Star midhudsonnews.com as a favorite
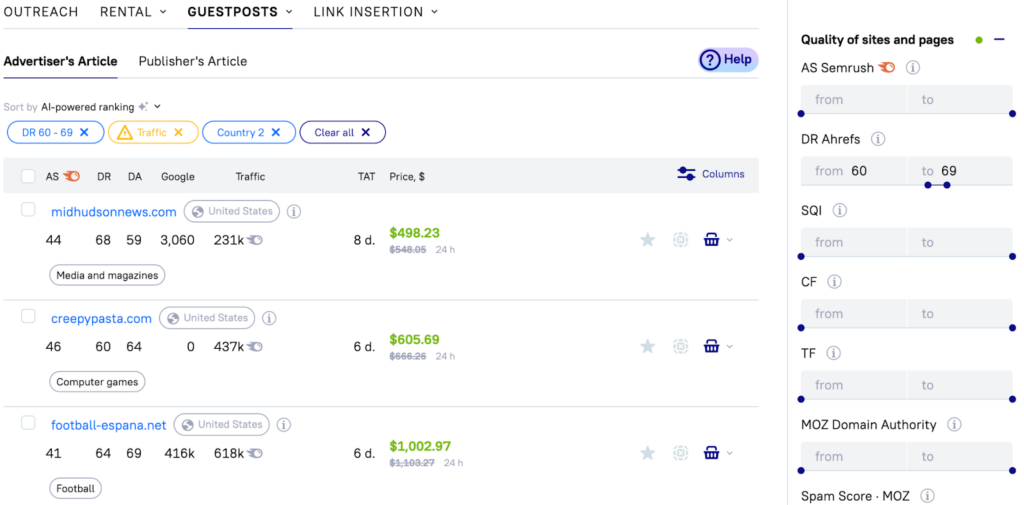The width and height of the screenshot is (1024, 505). [647, 240]
